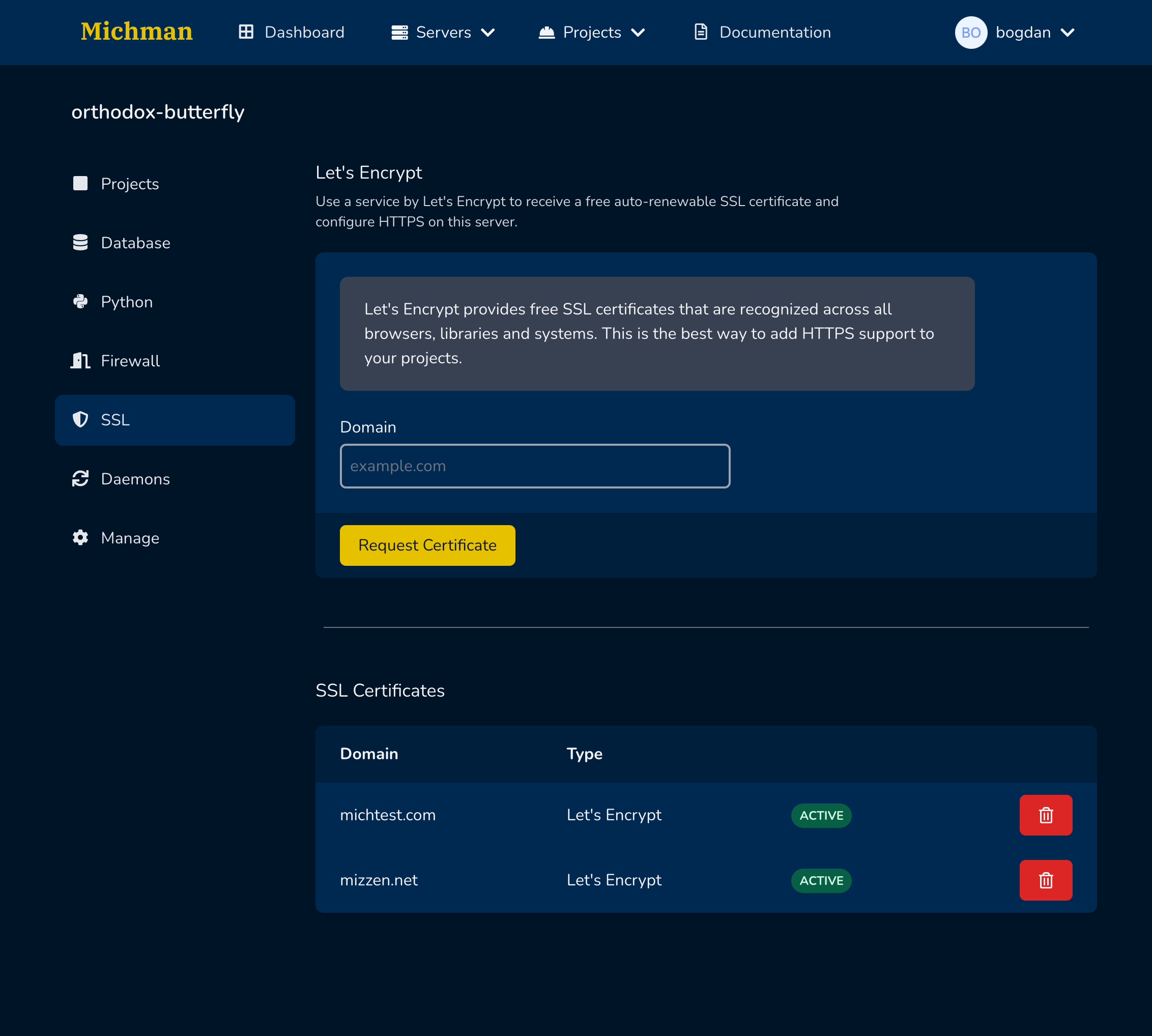The width and height of the screenshot is (1152, 1036).
Task: Click the Database cylinder icon
Action: coord(80,243)
